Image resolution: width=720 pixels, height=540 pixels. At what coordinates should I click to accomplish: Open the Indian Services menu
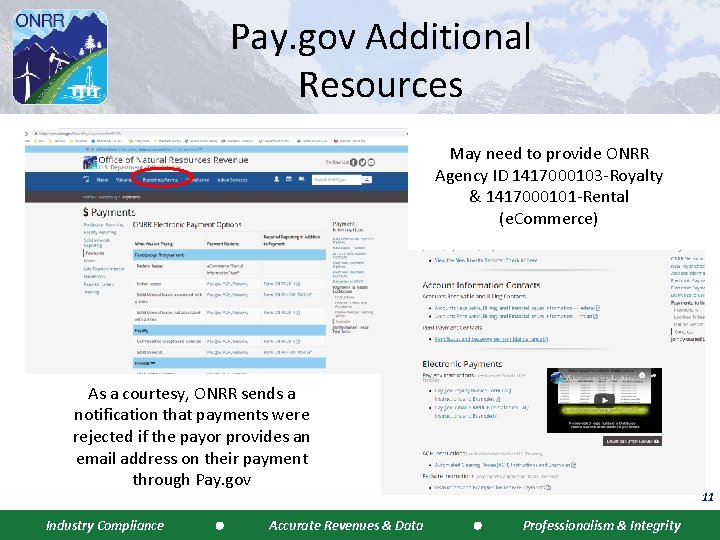coord(232,180)
